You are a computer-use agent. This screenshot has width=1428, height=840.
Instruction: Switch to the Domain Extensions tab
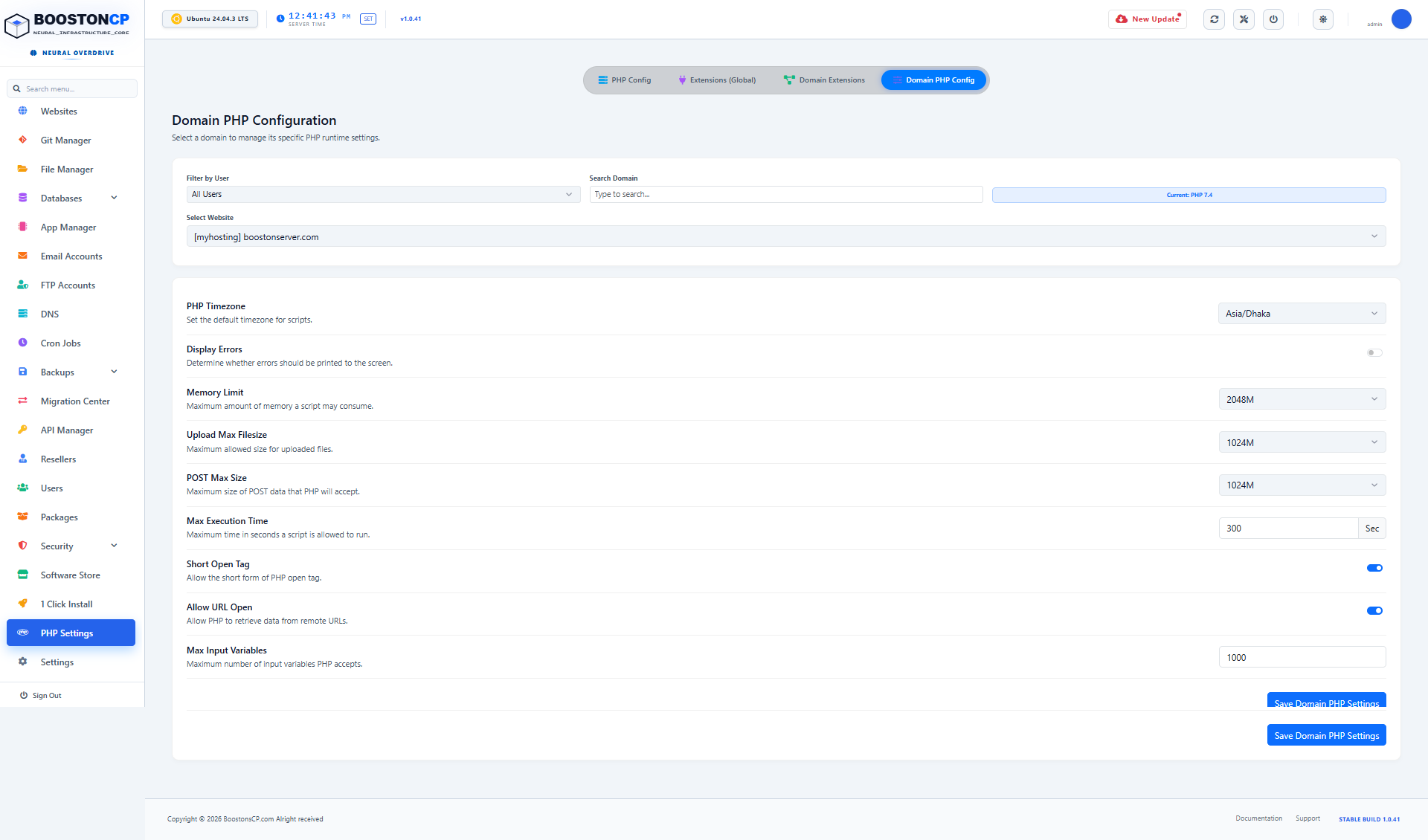click(824, 80)
